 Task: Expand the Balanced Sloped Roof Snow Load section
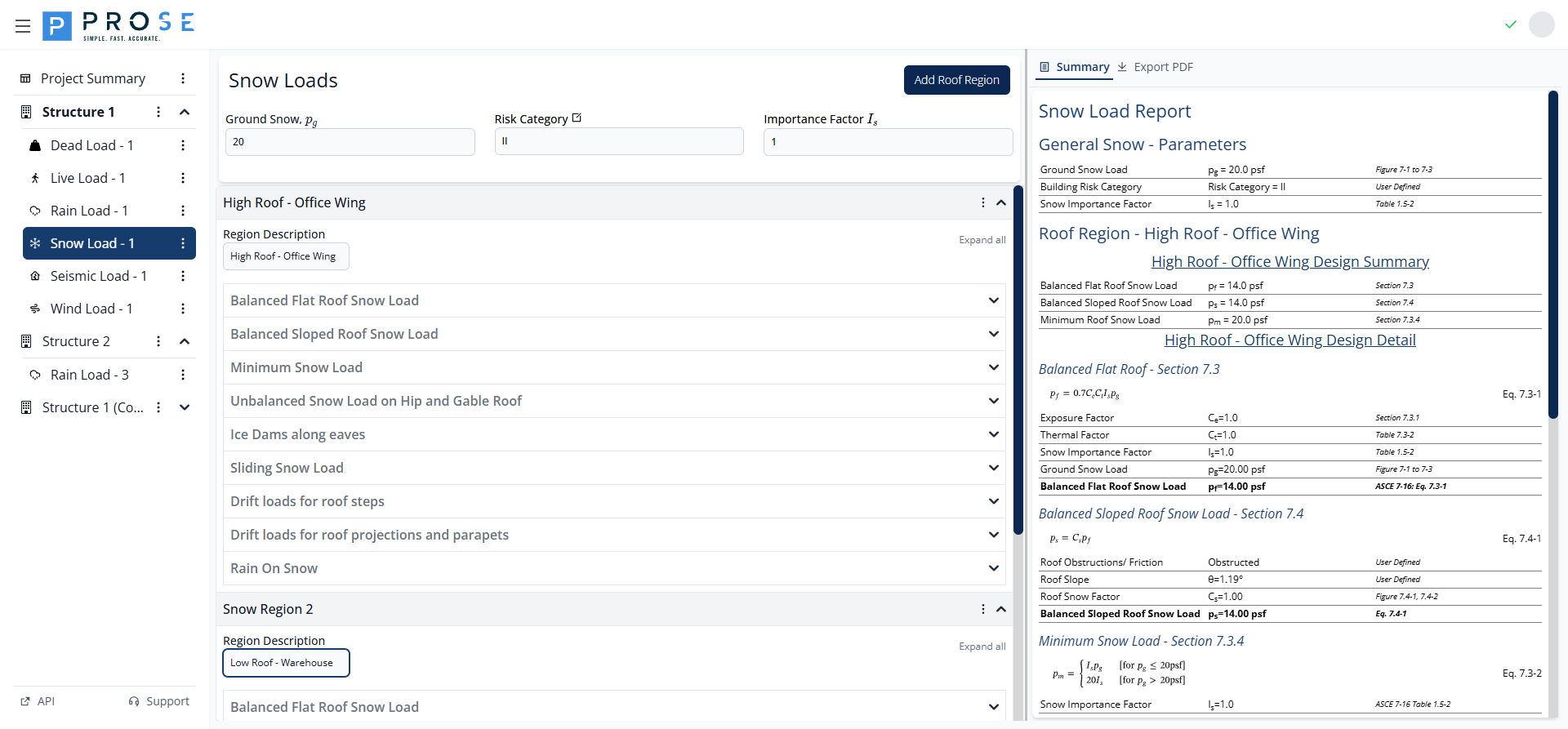993,334
